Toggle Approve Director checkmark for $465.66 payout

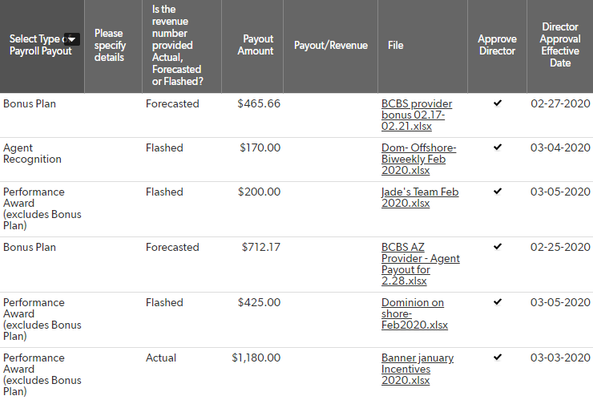pos(498,103)
